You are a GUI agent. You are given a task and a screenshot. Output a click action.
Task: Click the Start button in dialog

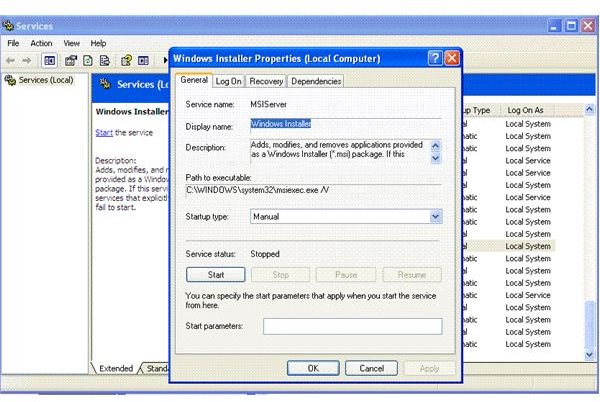pos(216,275)
